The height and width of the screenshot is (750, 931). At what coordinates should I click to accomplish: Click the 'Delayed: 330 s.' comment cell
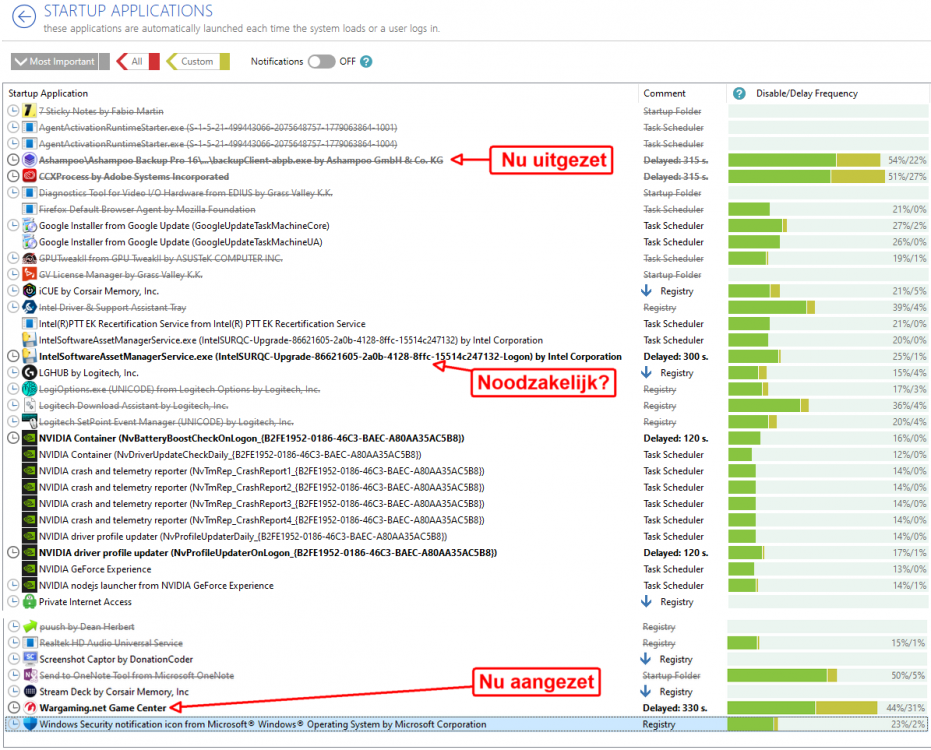coord(674,708)
